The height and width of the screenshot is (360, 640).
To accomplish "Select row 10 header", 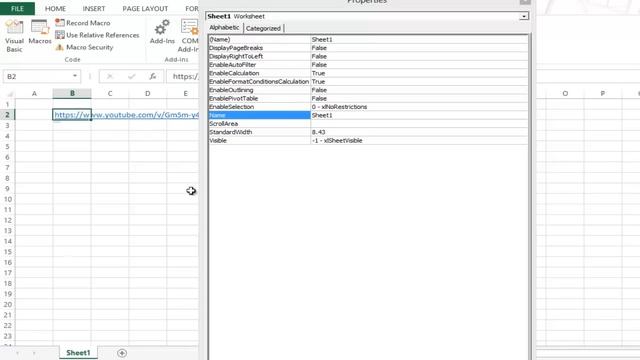I will 7,199.
